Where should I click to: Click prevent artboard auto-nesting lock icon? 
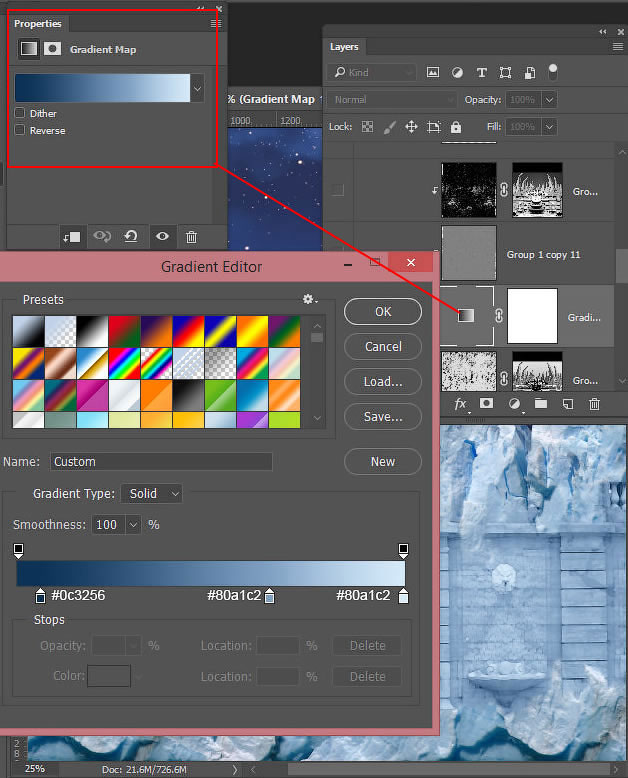[x=434, y=127]
